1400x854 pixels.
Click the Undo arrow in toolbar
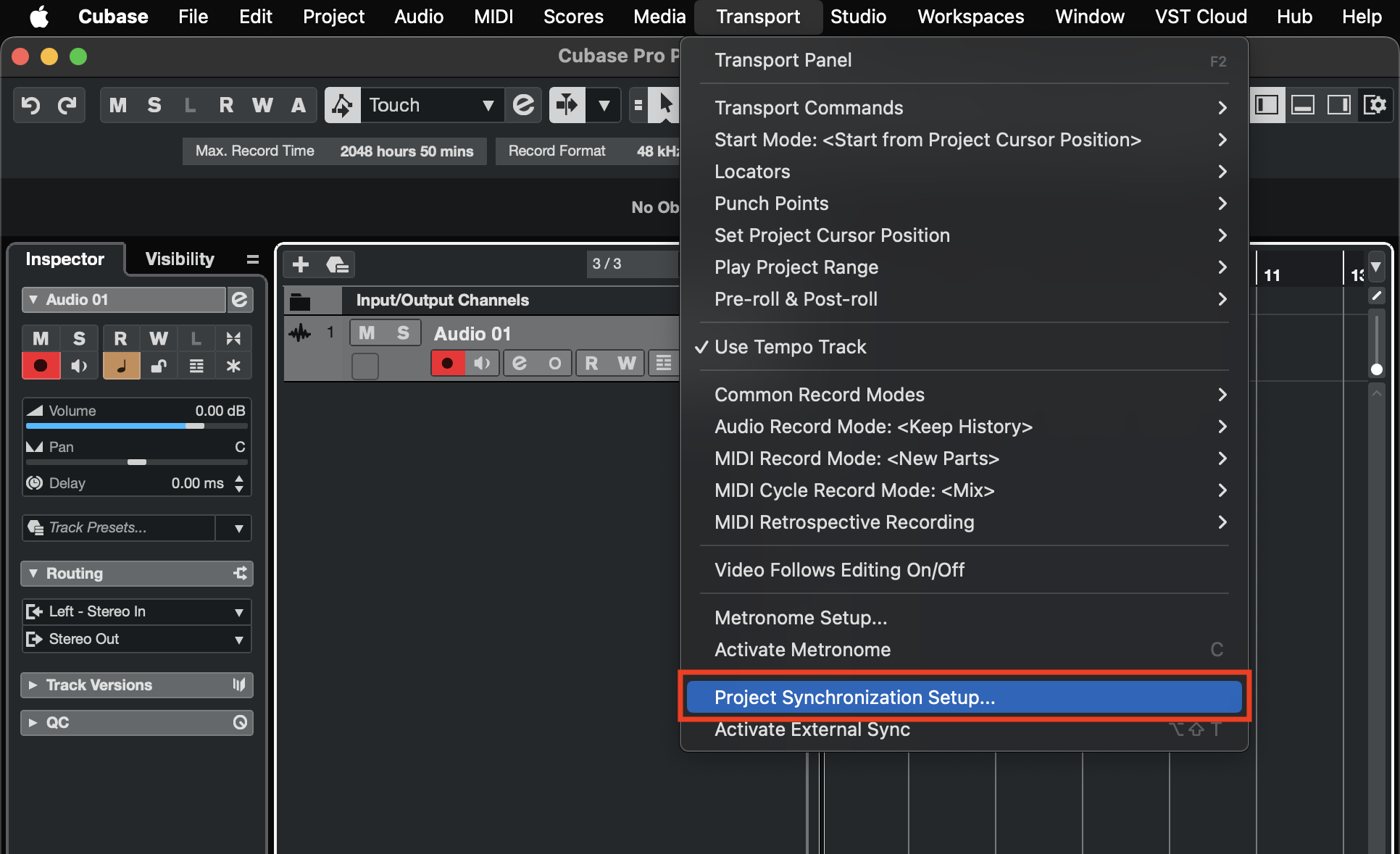click(x=30, y=106)
